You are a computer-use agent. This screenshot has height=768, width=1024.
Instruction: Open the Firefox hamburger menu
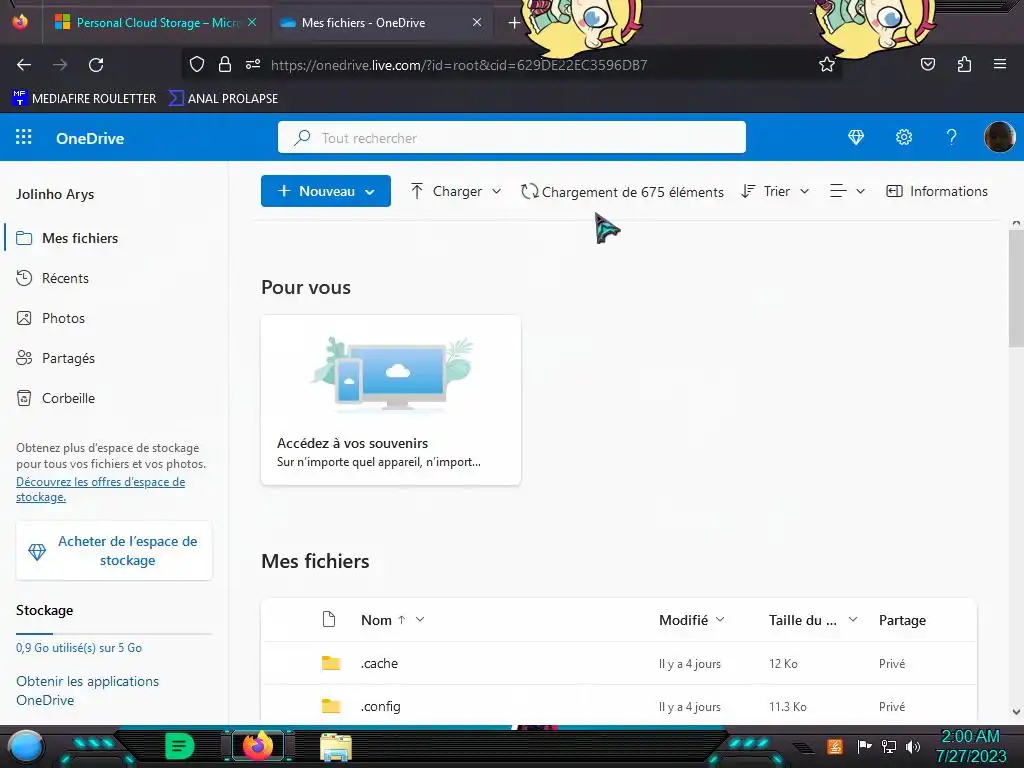[1000, 65]
